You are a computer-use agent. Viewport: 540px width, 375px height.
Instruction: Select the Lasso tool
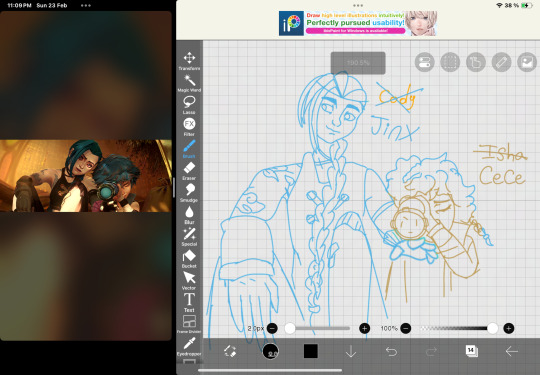click(189, 105)
